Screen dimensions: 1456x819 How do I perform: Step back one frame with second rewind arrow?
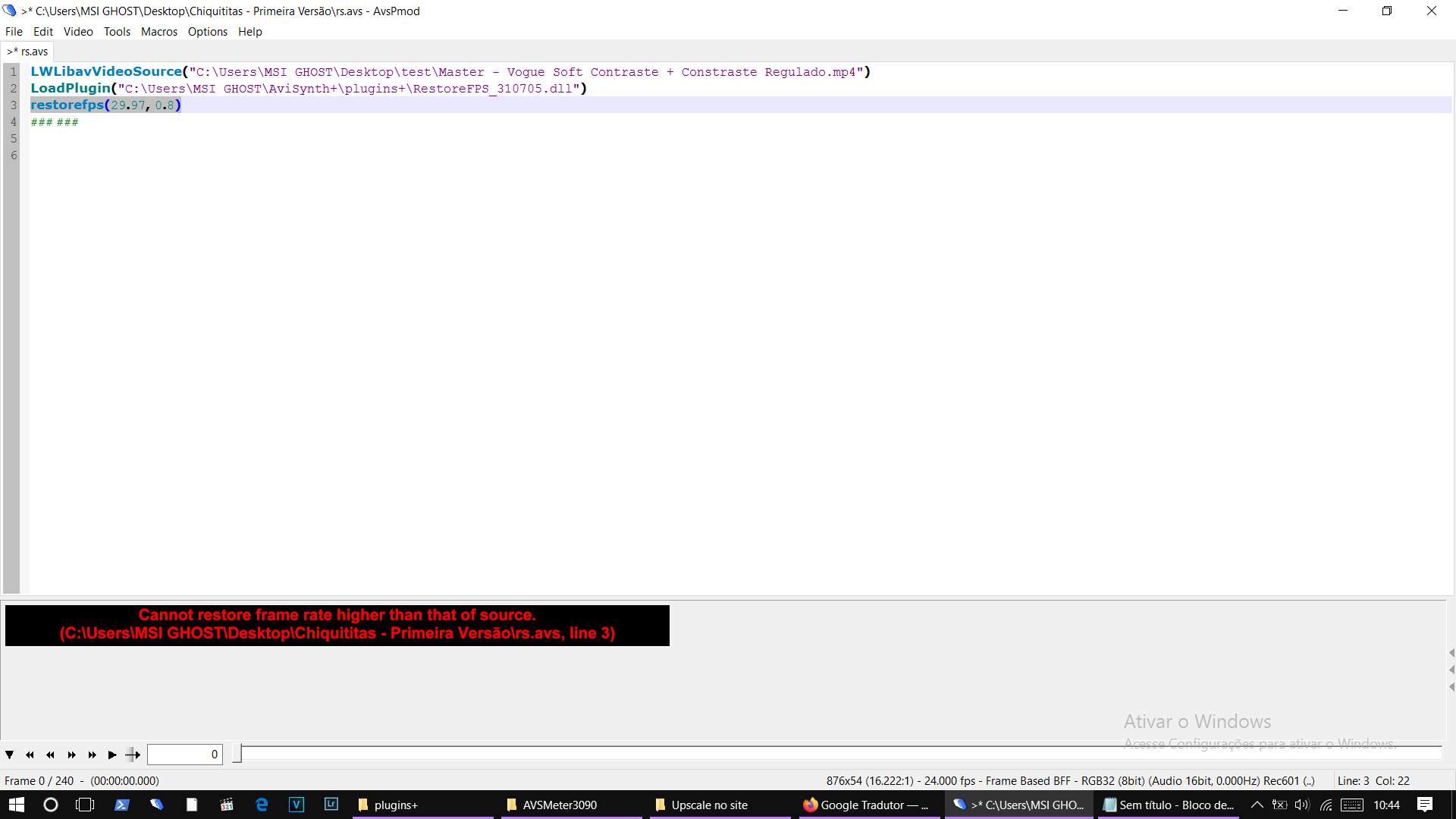pos(50,755)
